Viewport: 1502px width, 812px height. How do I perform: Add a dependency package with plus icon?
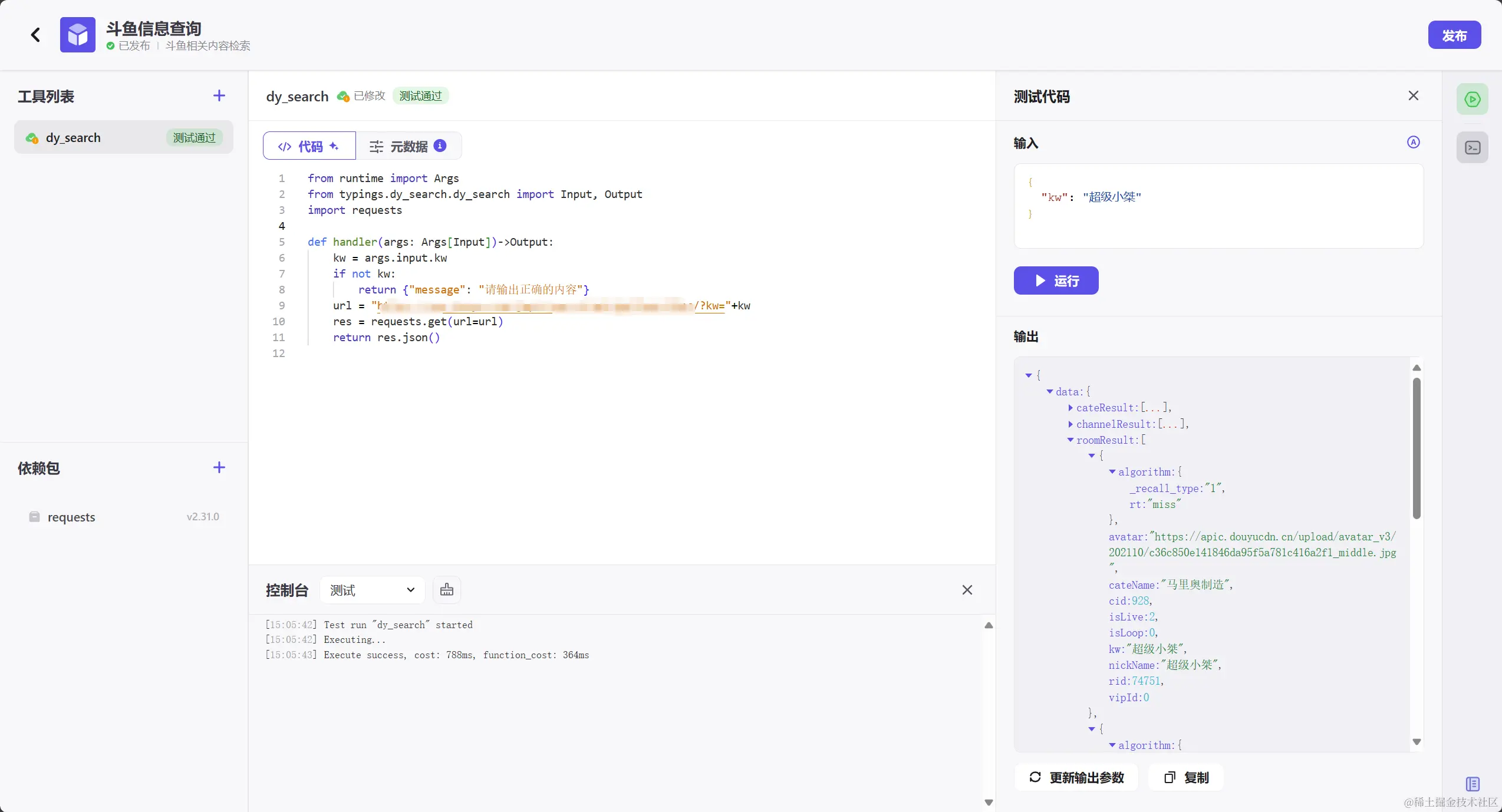point(219,467)
